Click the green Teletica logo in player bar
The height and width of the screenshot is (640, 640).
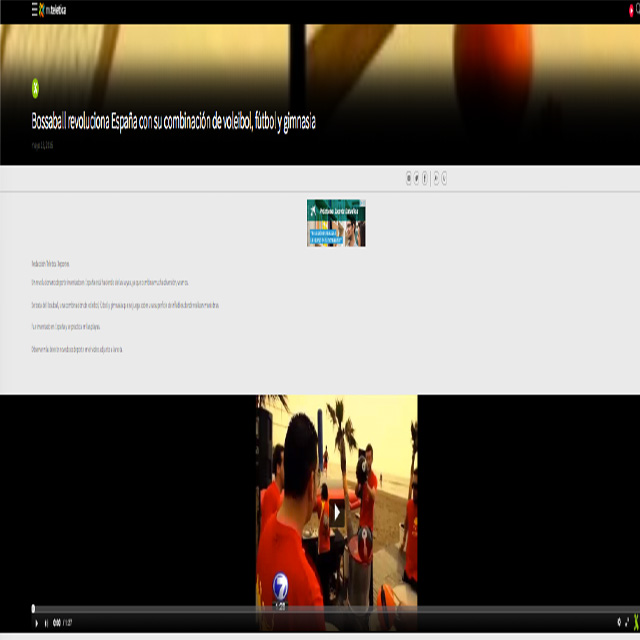[636, 622]
